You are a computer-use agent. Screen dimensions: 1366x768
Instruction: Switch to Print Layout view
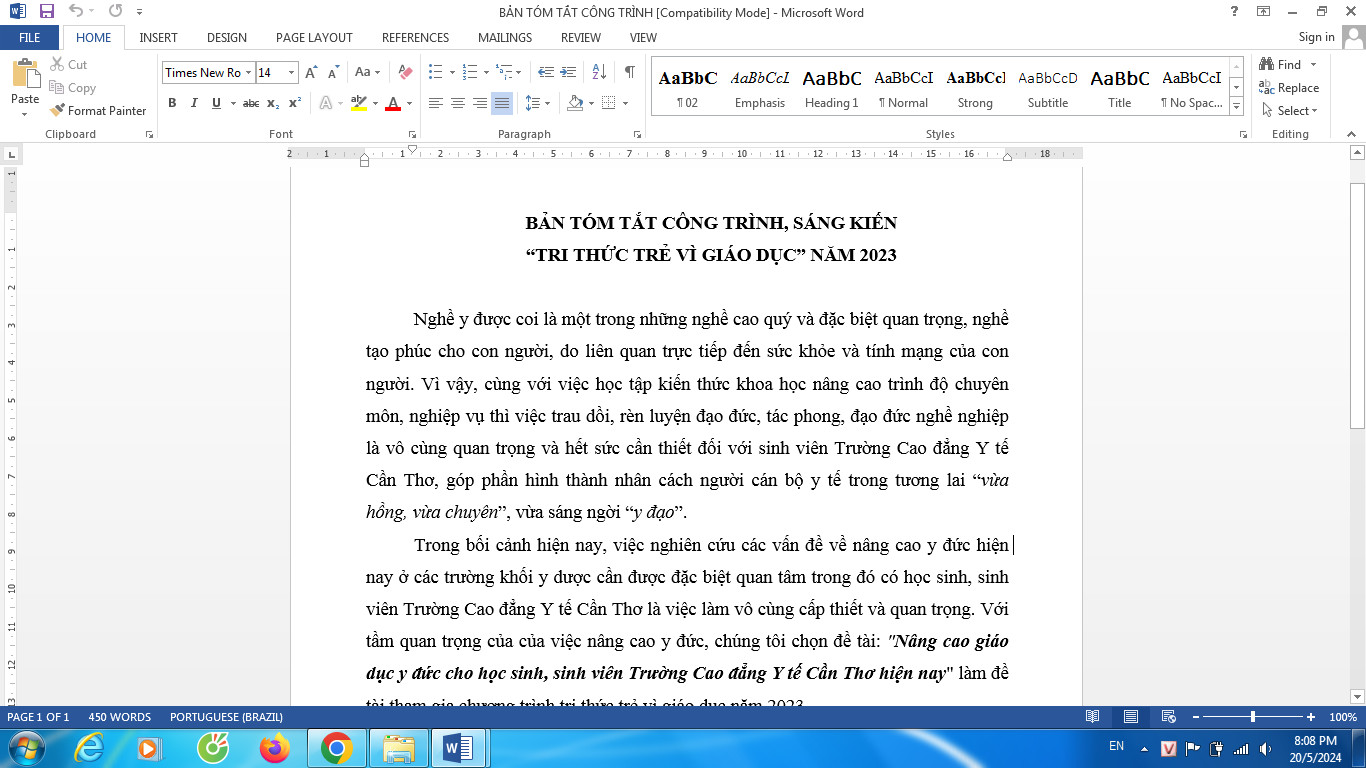(x=1131, y=717)
